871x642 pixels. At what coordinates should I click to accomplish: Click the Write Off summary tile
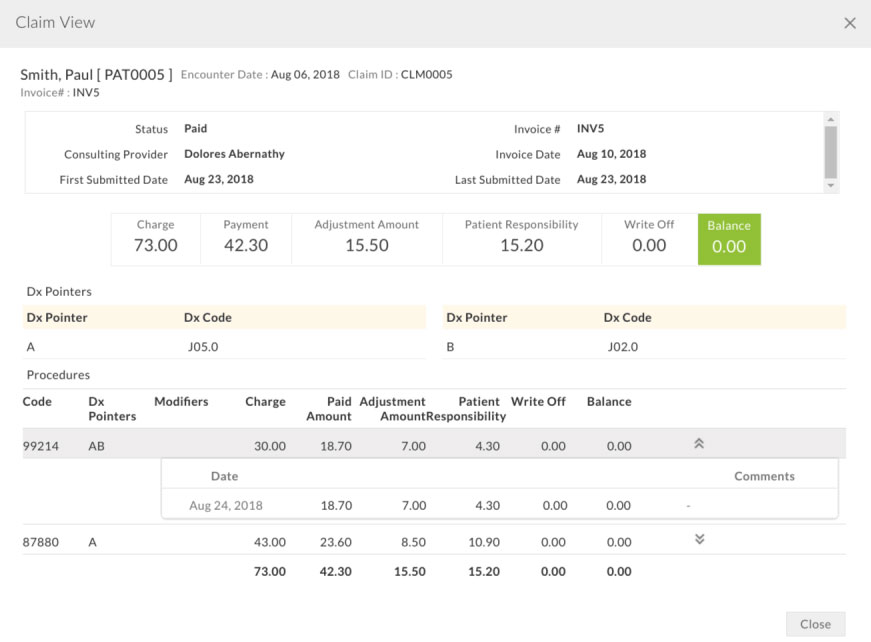pyautogui.click(x=648, y=238)
